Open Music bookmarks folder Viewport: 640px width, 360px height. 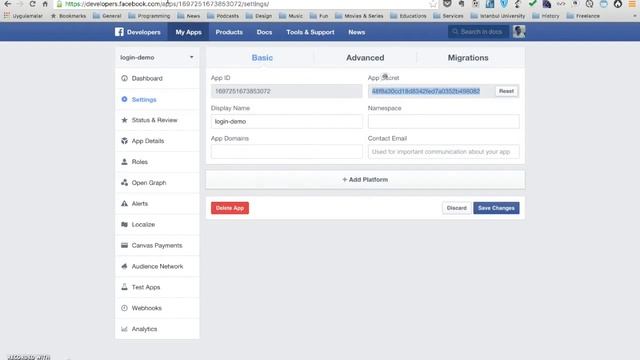pyautogui.click(x=291, y=16)
